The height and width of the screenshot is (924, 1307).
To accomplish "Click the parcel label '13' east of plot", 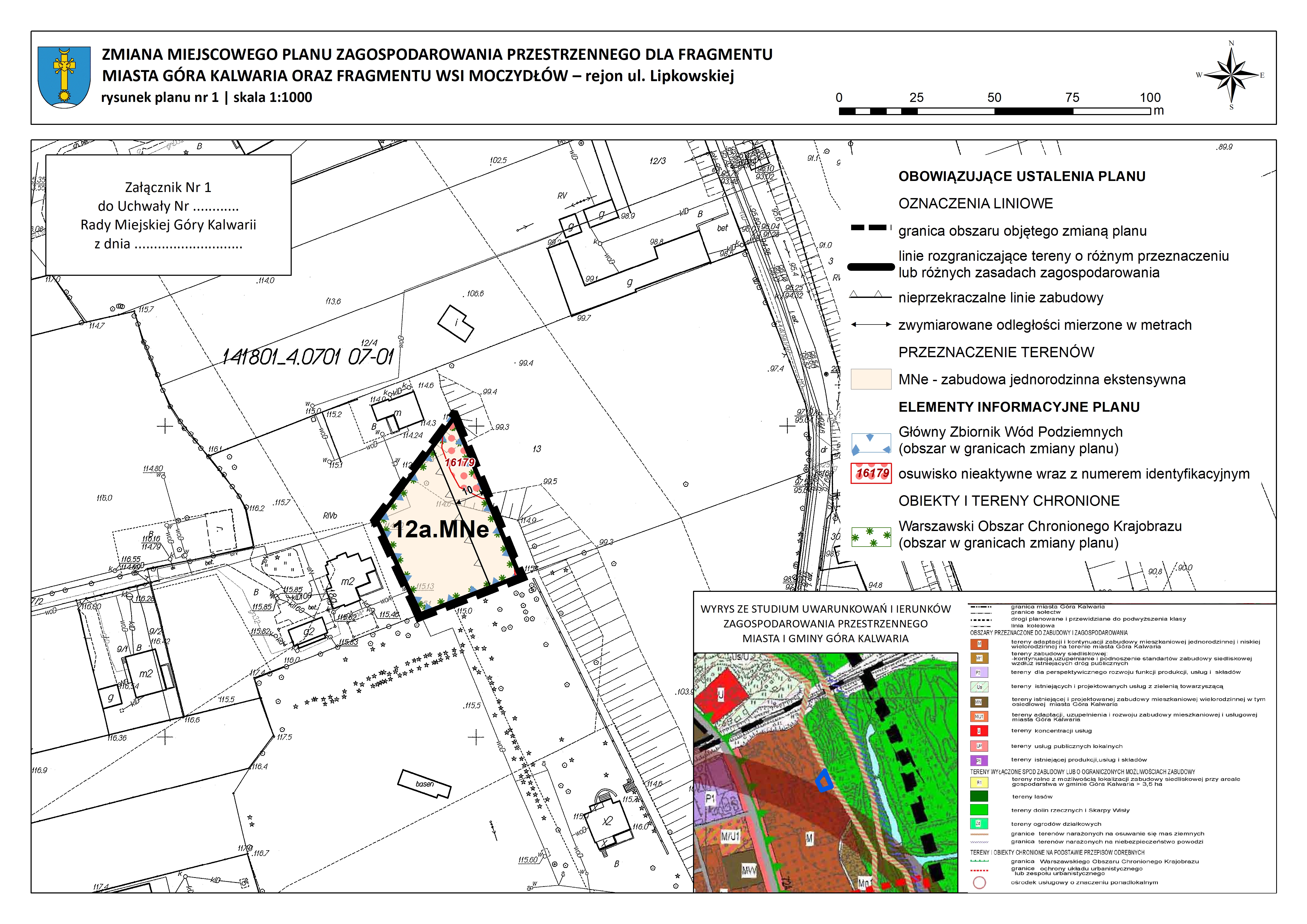I will [537, 449].
